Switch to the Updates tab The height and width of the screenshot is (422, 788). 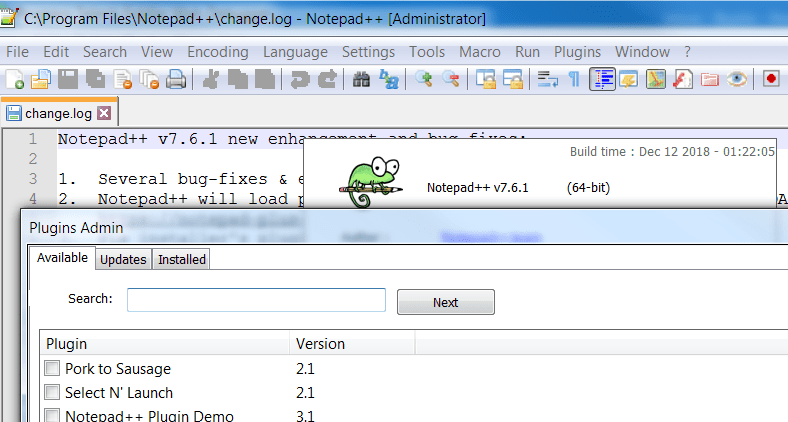(x=123, y=259)
